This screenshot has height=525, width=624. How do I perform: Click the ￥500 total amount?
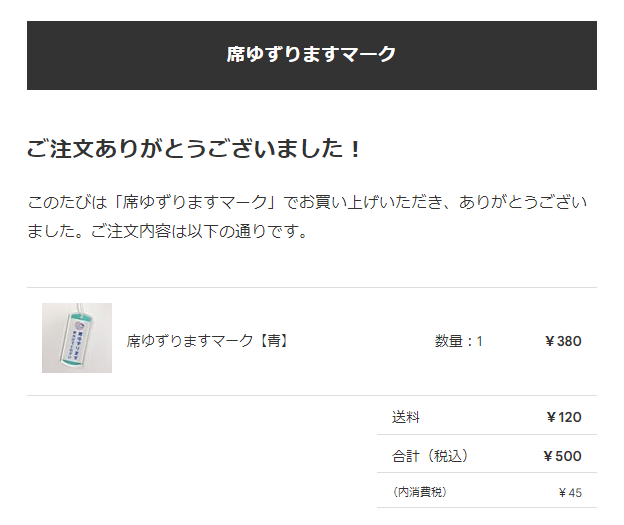(x=562, y=456)
